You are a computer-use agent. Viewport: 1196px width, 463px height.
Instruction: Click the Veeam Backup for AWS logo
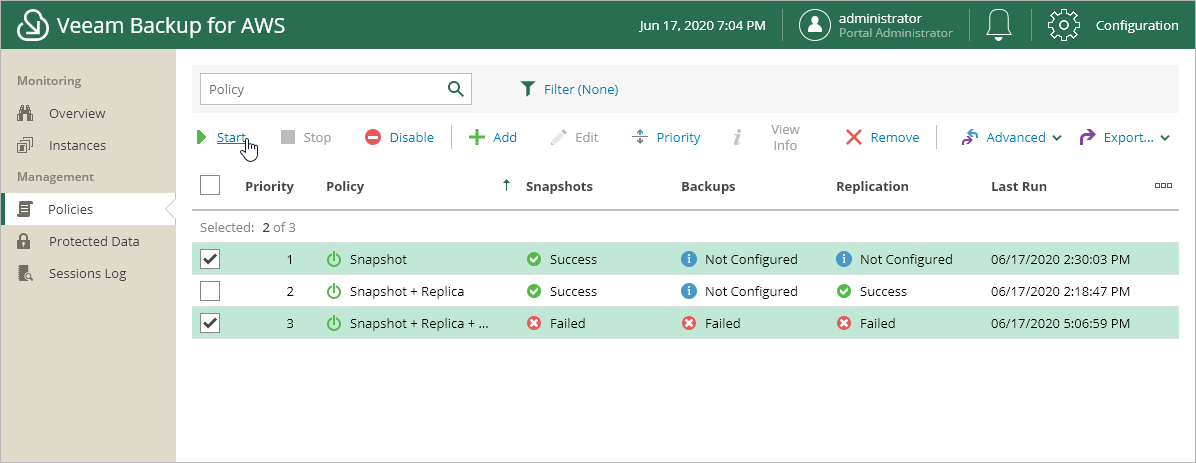coord(33,25)
